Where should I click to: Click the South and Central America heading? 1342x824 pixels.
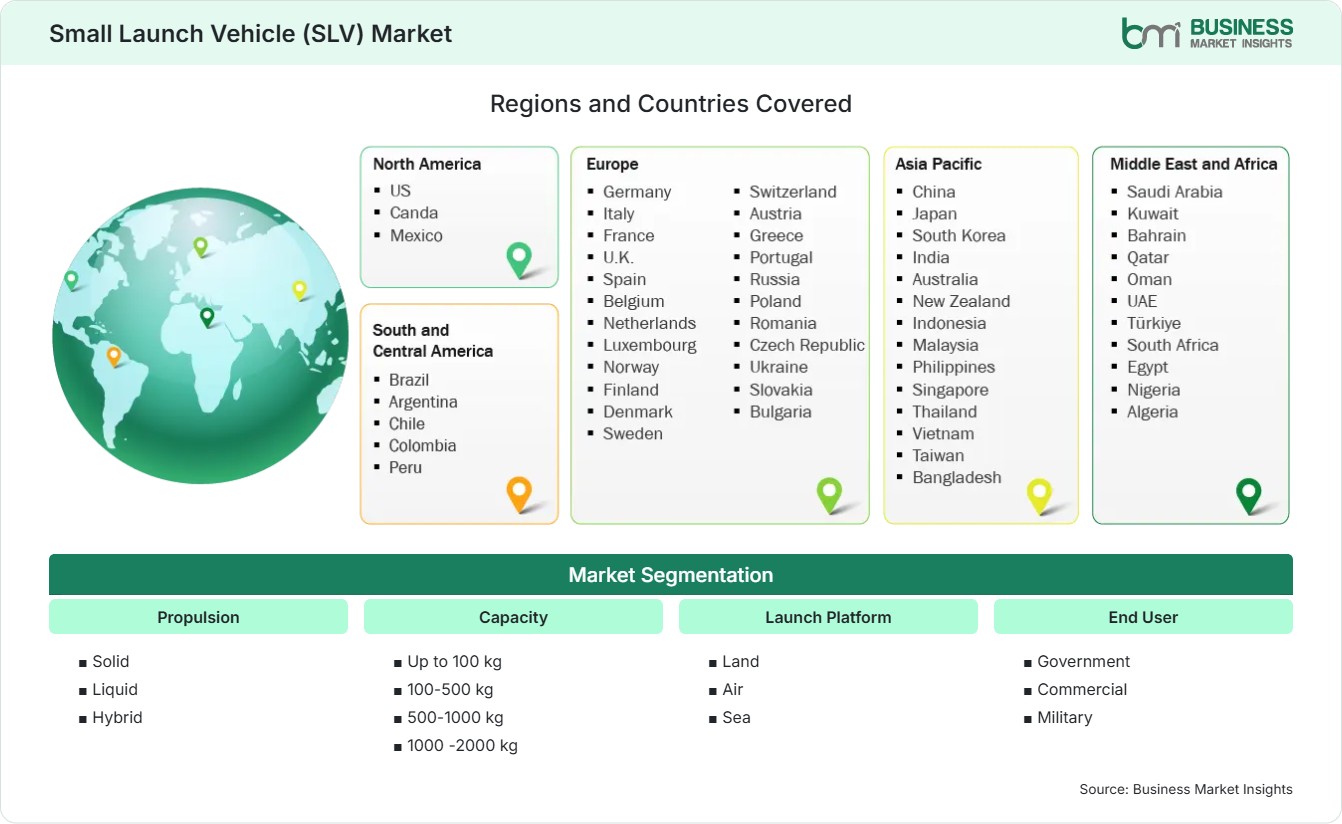(433, 340)
